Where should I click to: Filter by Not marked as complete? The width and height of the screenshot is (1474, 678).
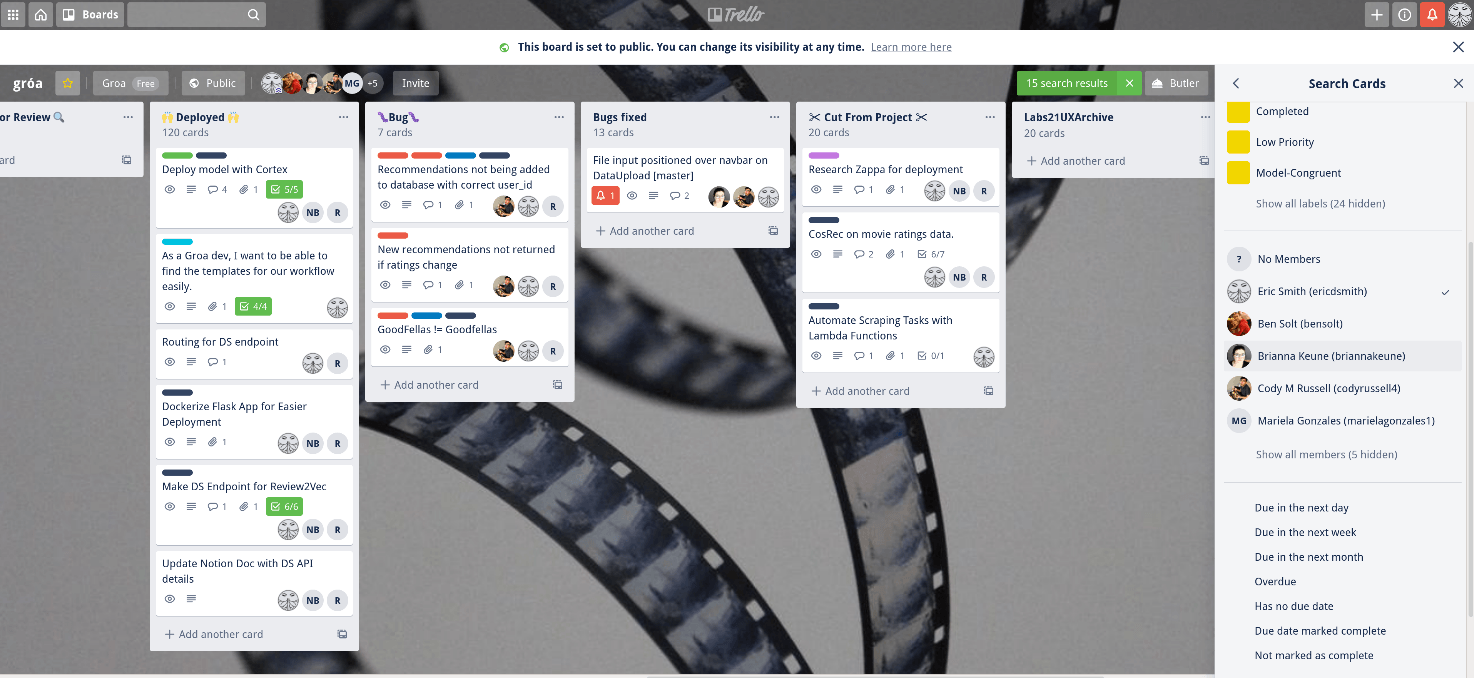coord(1314,656)
